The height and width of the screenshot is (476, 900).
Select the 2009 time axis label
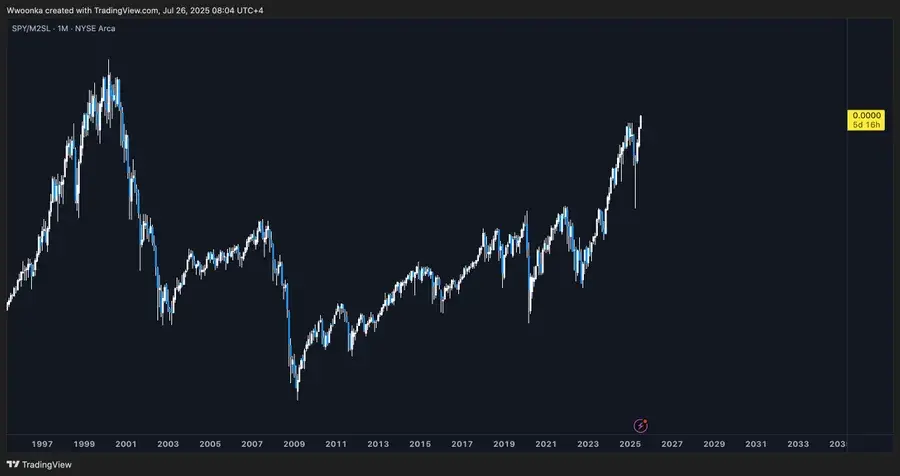(x=294, y=444)
